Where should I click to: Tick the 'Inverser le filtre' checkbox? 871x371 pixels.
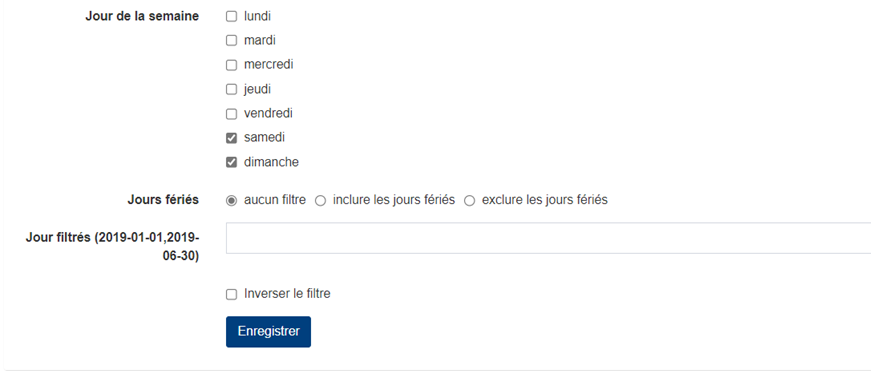[231, 294]
